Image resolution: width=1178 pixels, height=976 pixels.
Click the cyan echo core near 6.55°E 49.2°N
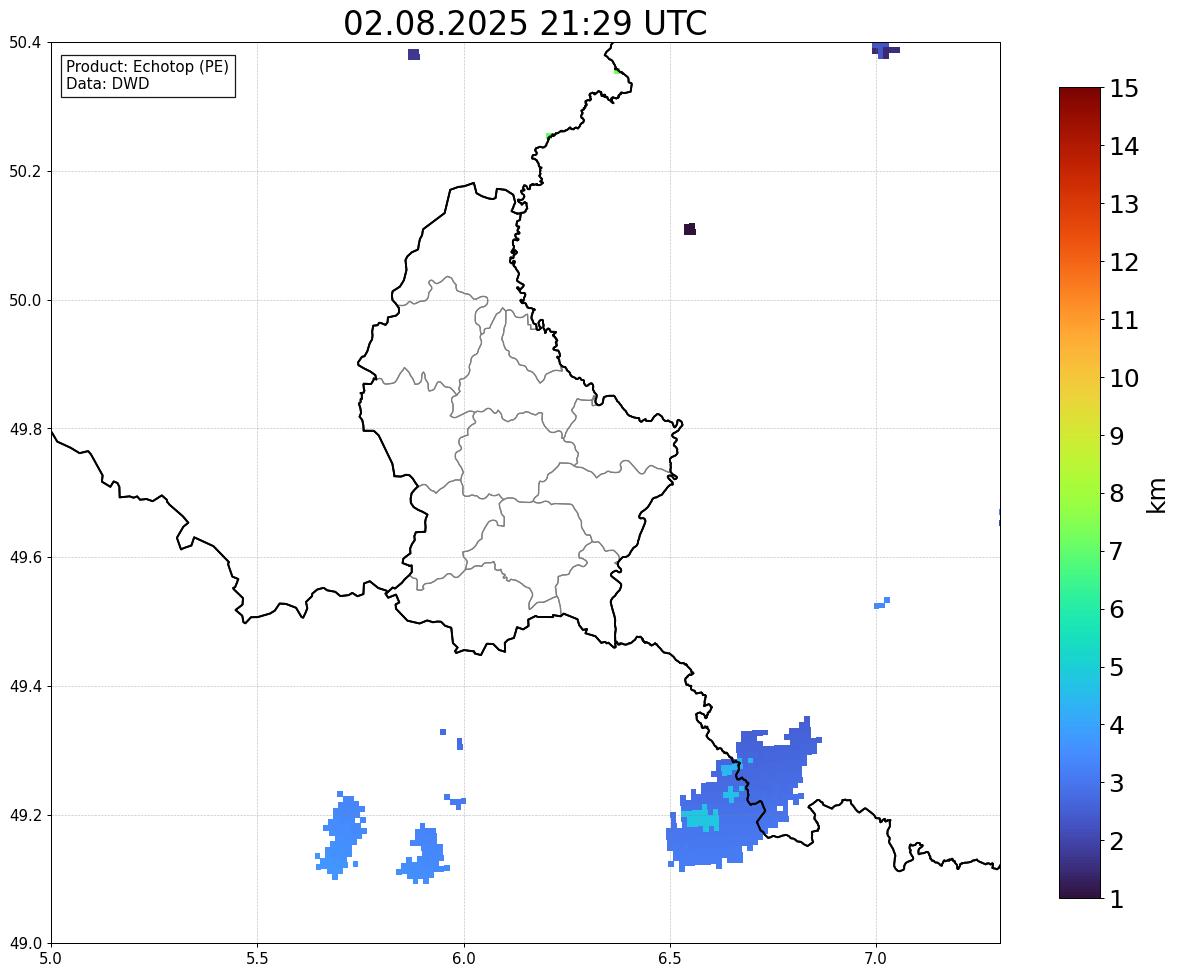tap(702, 817)
